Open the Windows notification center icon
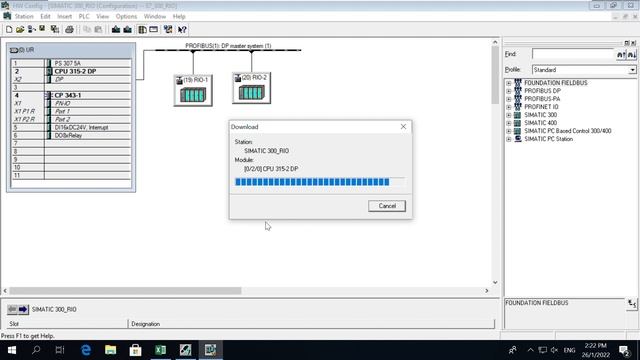 point(624,350)
